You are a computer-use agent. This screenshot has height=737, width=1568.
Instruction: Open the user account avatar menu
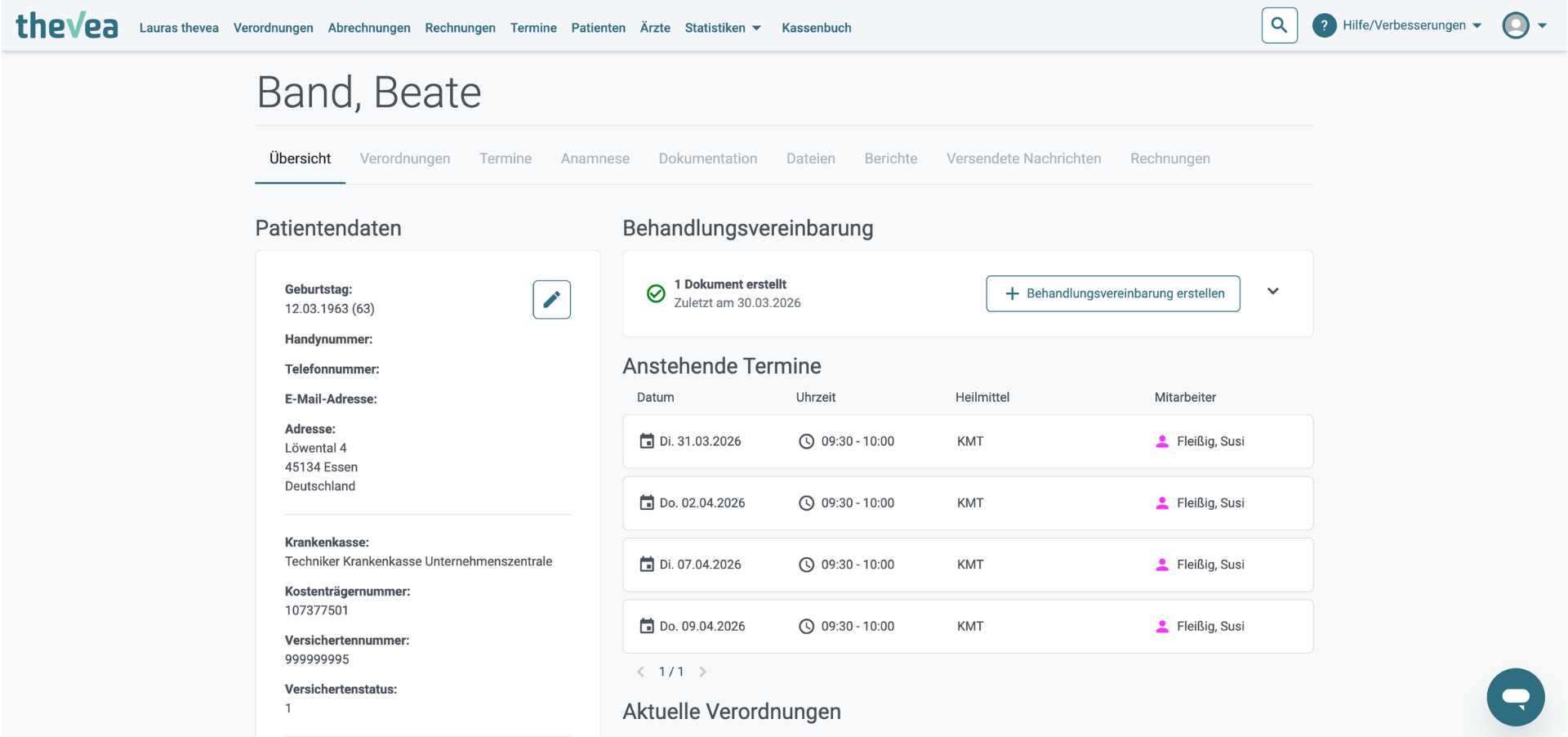(1524, 25)
